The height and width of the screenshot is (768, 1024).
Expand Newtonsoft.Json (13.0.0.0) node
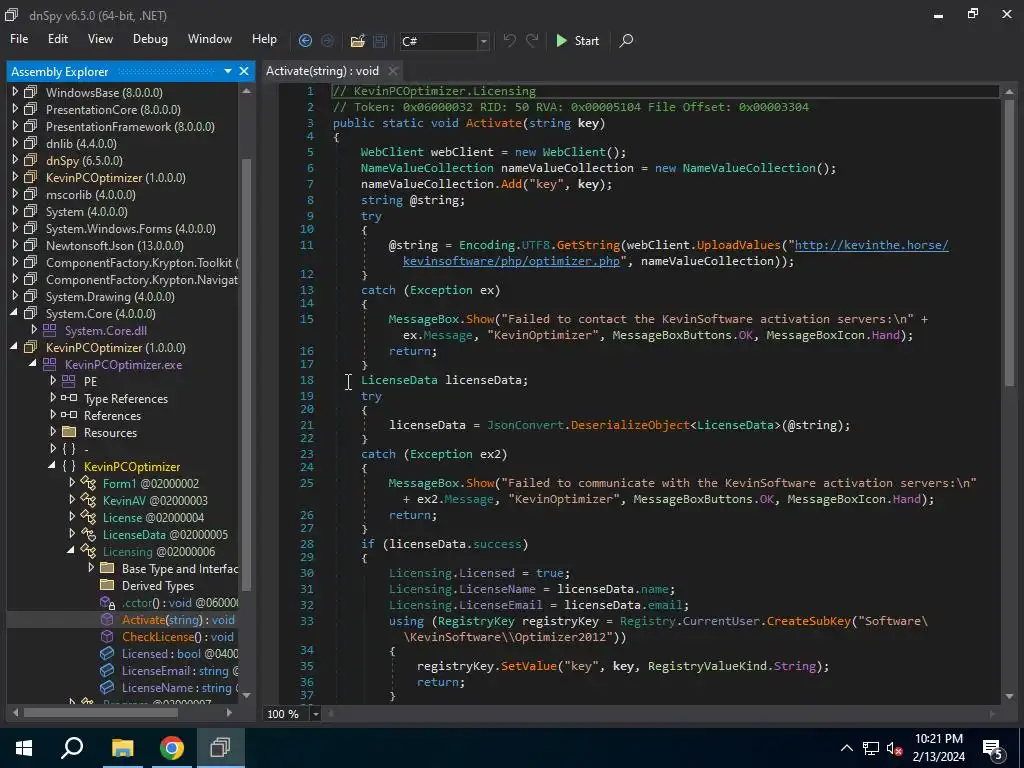pos(16,245)
